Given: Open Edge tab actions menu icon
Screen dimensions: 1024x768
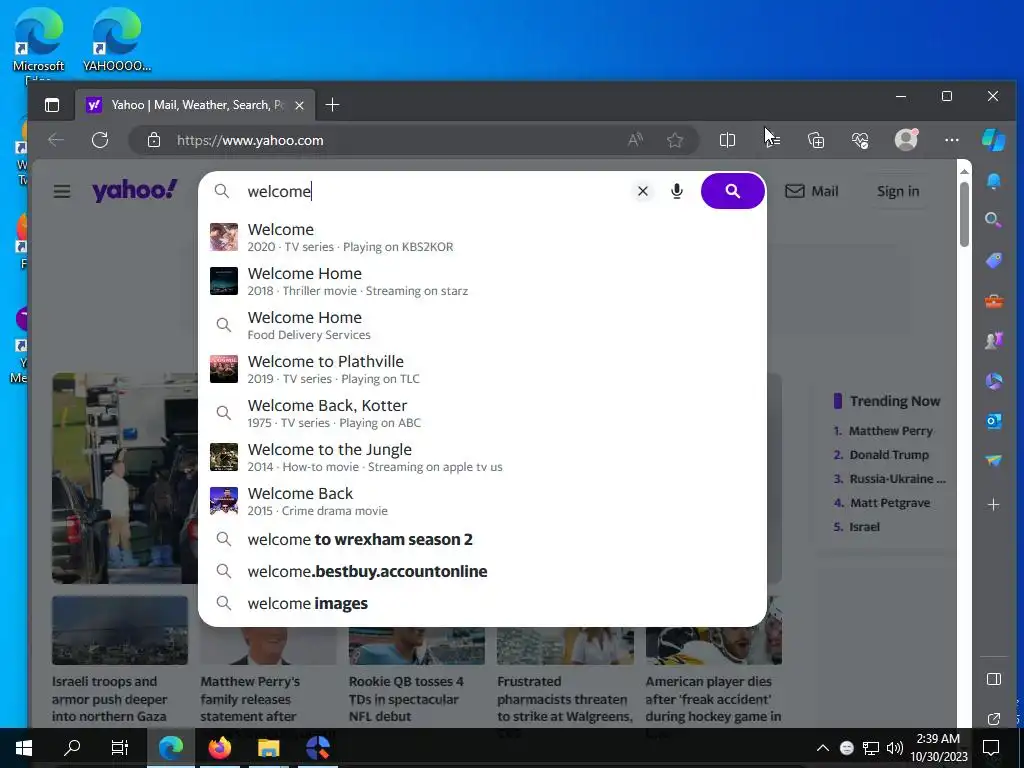Looking at the screenshot, I should (x=52, y=105).
